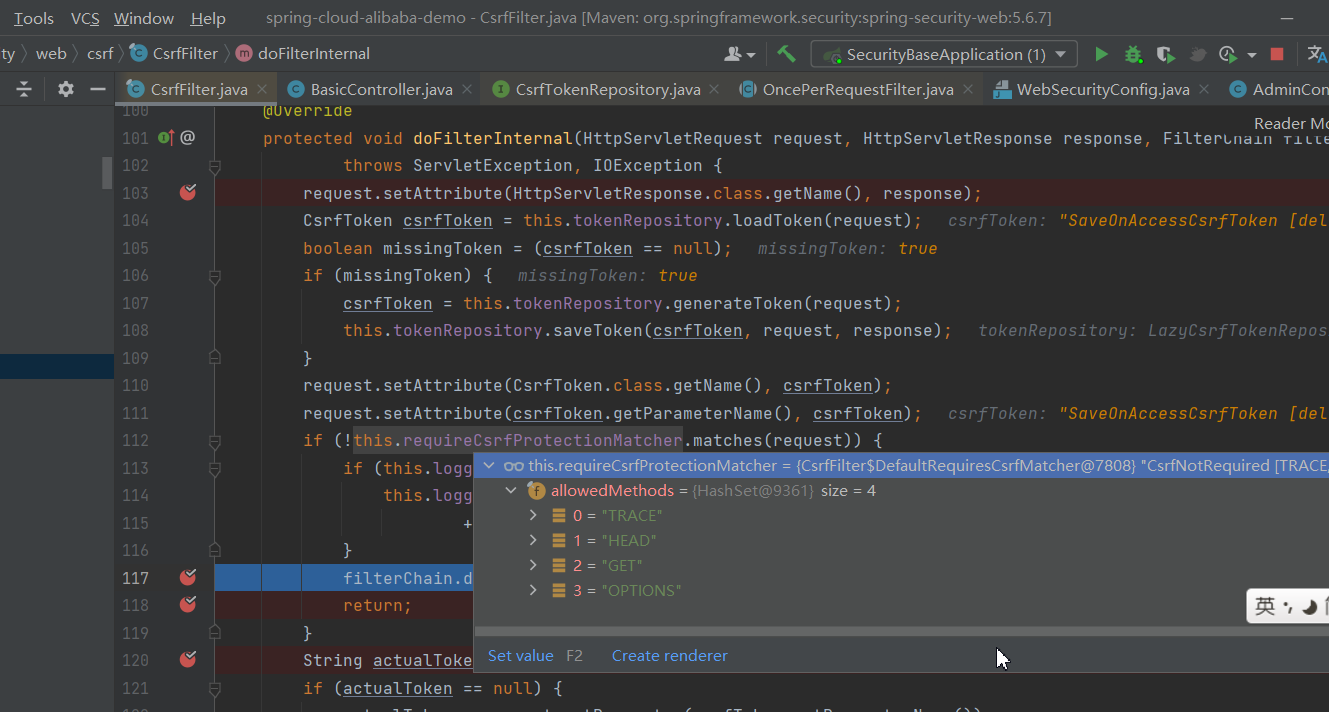The height and width of the screenshot is (712, 1329).
Task: Click the Set value link
Action: coord(521,655)
